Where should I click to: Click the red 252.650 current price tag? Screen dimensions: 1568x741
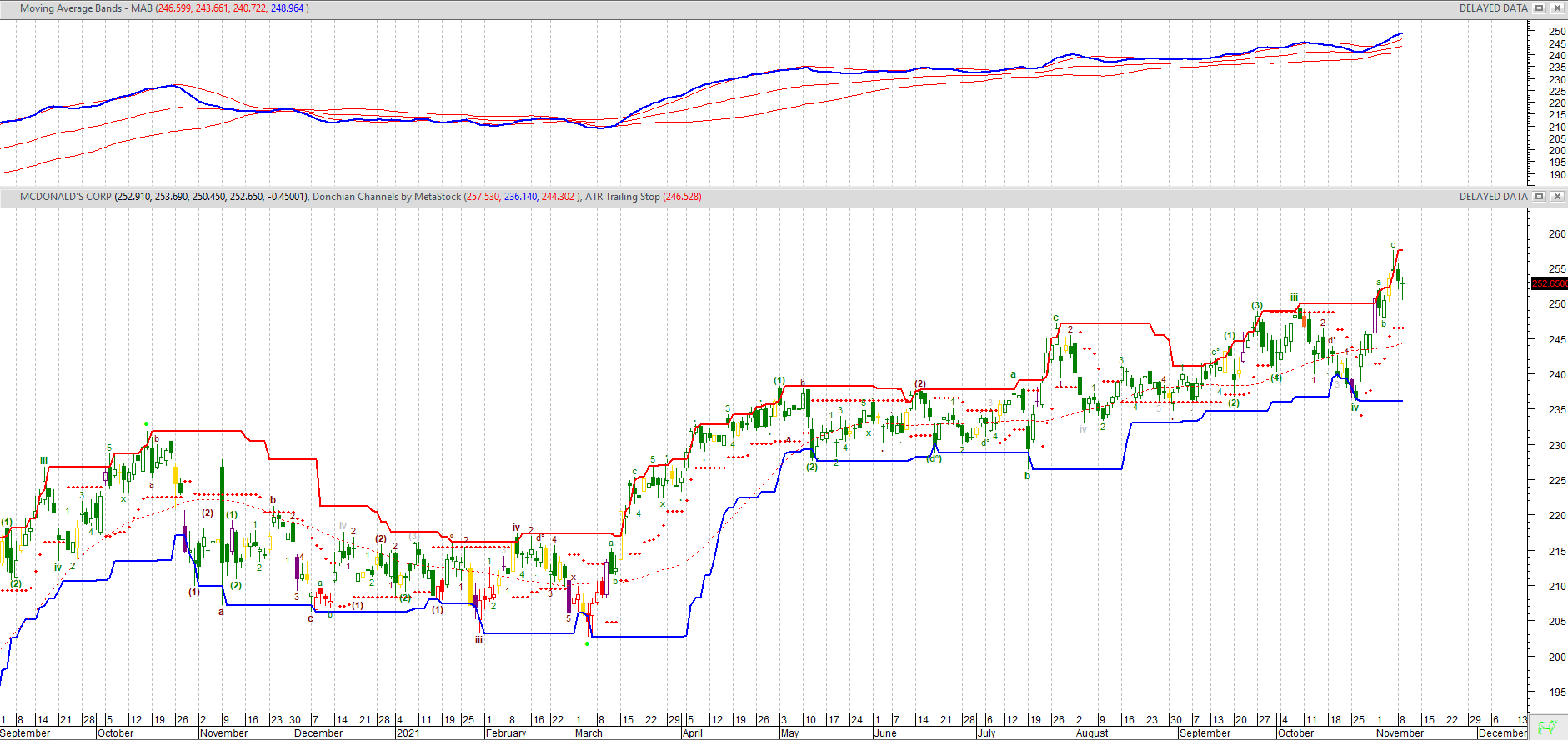tap(1549, 283)
